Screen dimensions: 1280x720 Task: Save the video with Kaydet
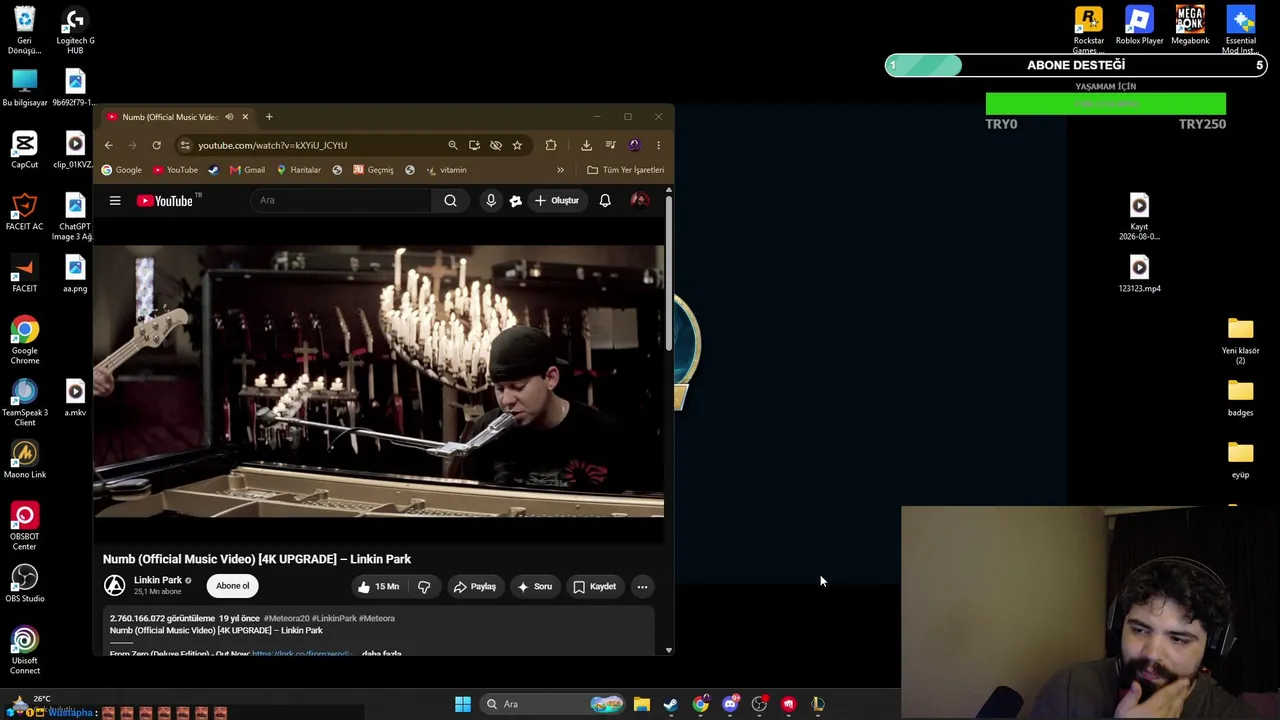click(x=594, y=587)
